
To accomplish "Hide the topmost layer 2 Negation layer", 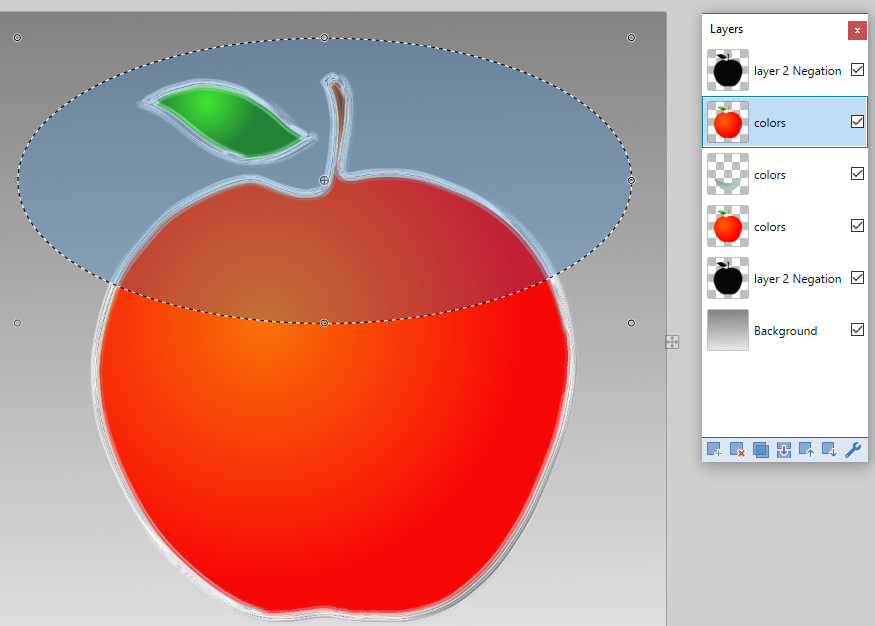I will 857,70.
